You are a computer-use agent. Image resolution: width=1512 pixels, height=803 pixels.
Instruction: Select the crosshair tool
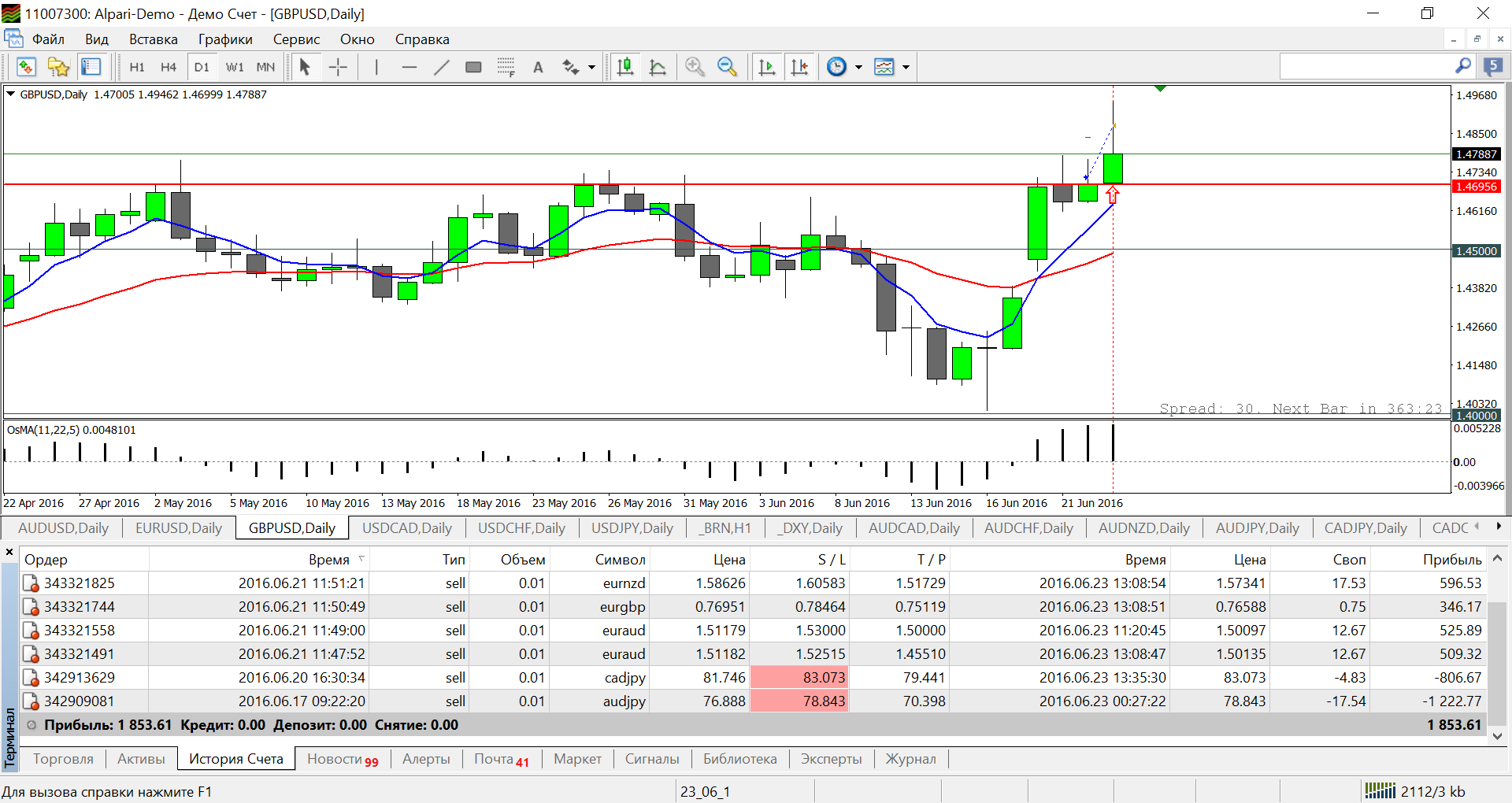(x=338, y=67)
